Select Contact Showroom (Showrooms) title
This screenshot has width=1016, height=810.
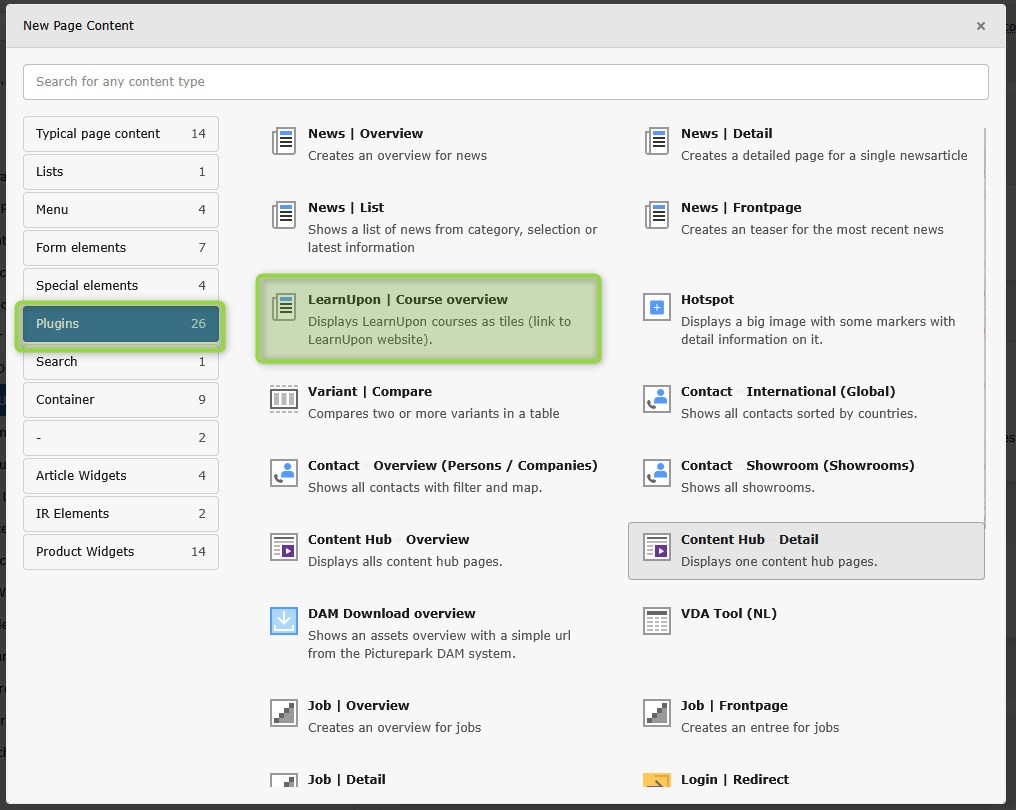tap(798, 465)
